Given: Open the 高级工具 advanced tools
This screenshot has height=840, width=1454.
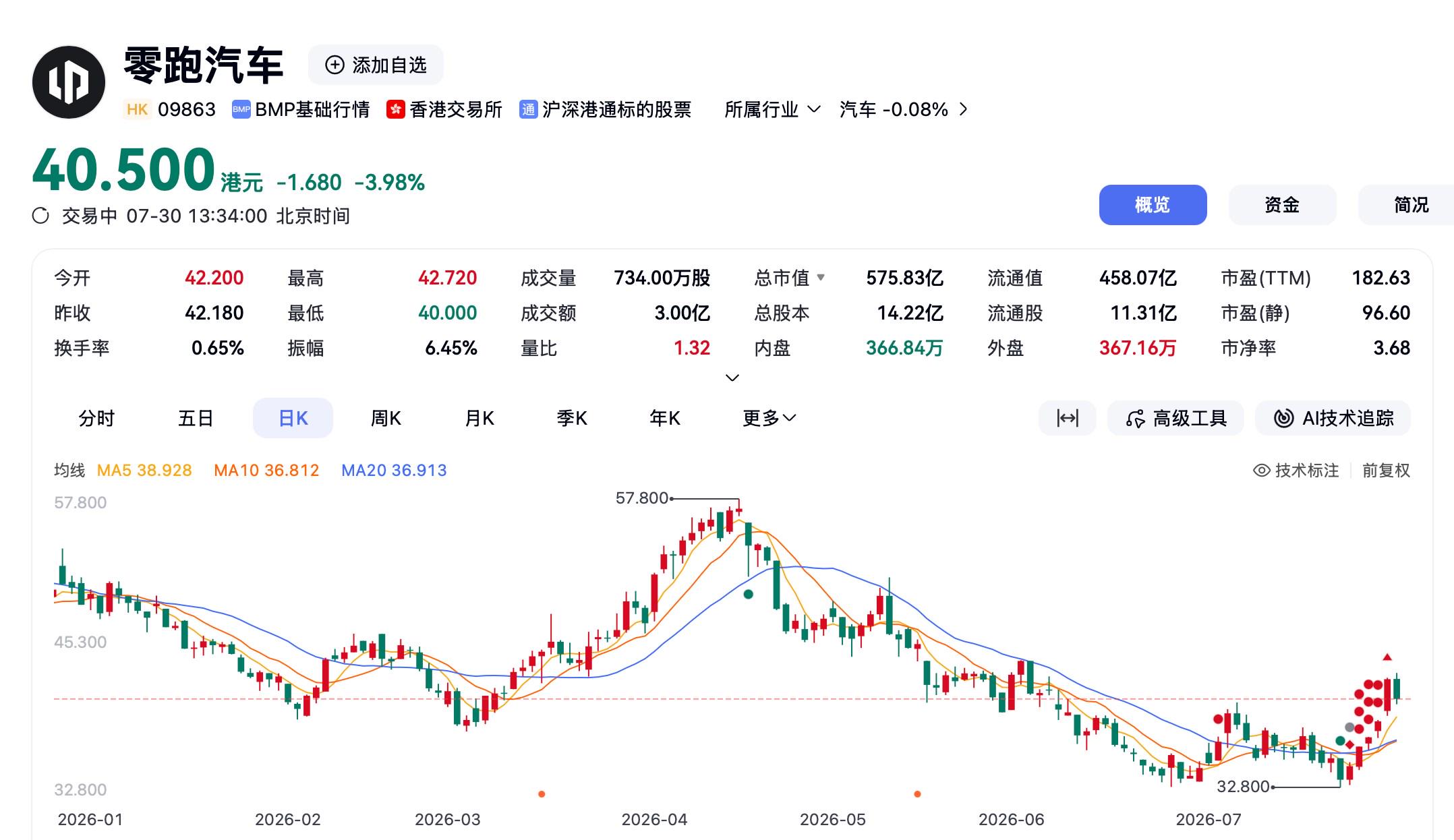Looking at the screenshot, I should point(1175,418).
